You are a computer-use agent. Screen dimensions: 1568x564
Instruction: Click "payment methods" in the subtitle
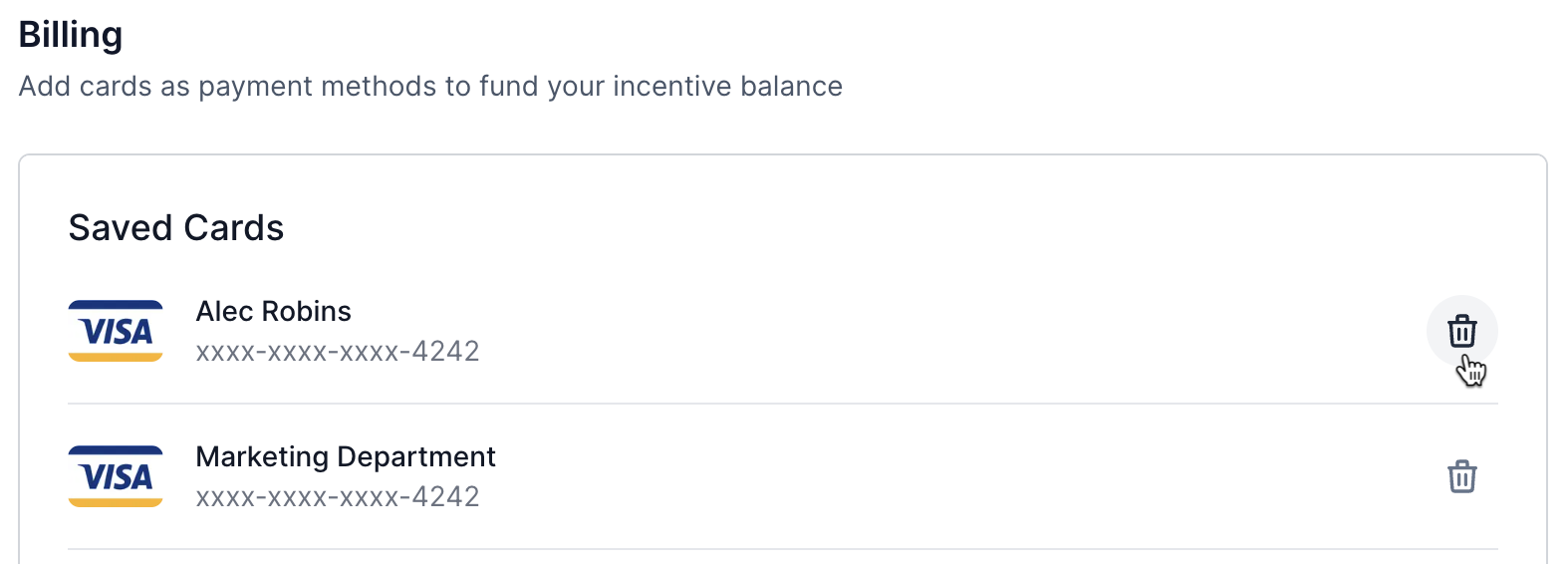[x=319, y=87]
